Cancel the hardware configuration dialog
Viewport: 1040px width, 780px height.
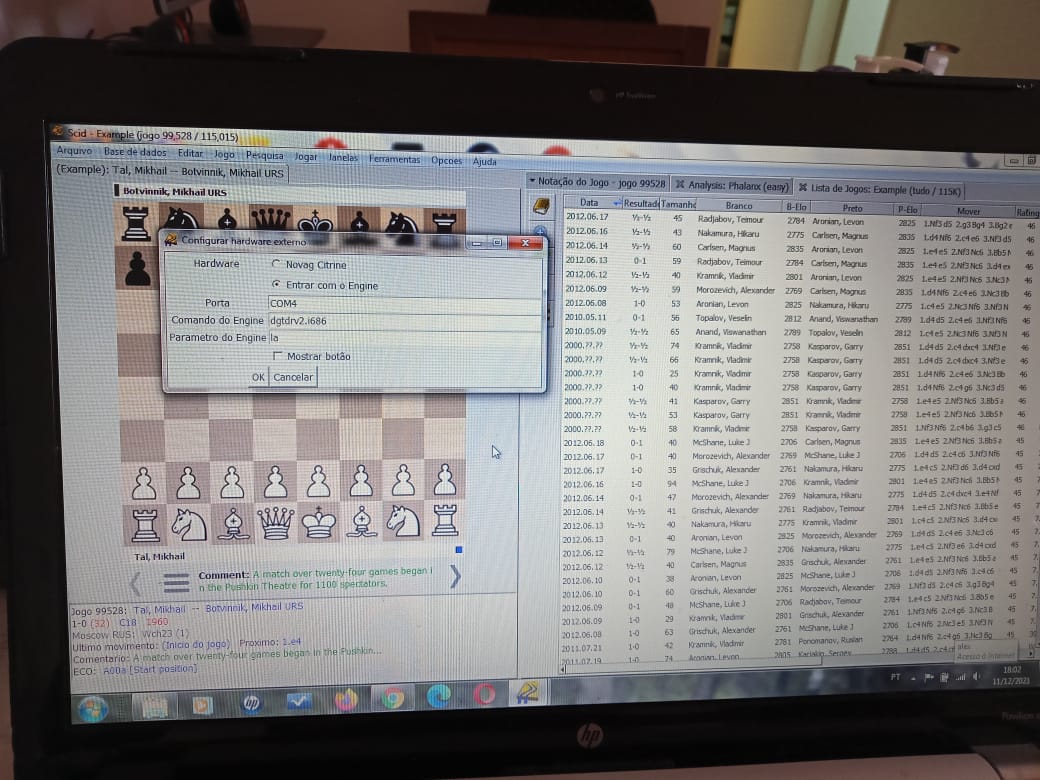(x=292, y=377)
